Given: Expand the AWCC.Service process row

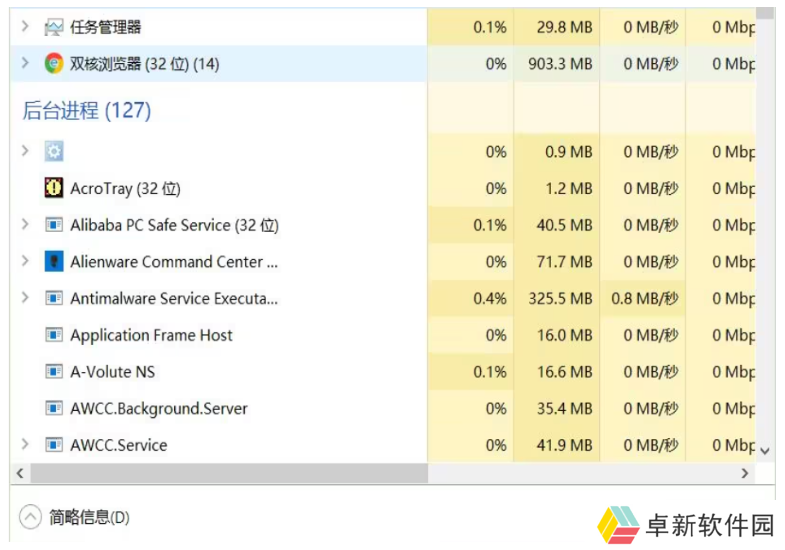Looking at the screenshot, I should [x=25, y=445].
